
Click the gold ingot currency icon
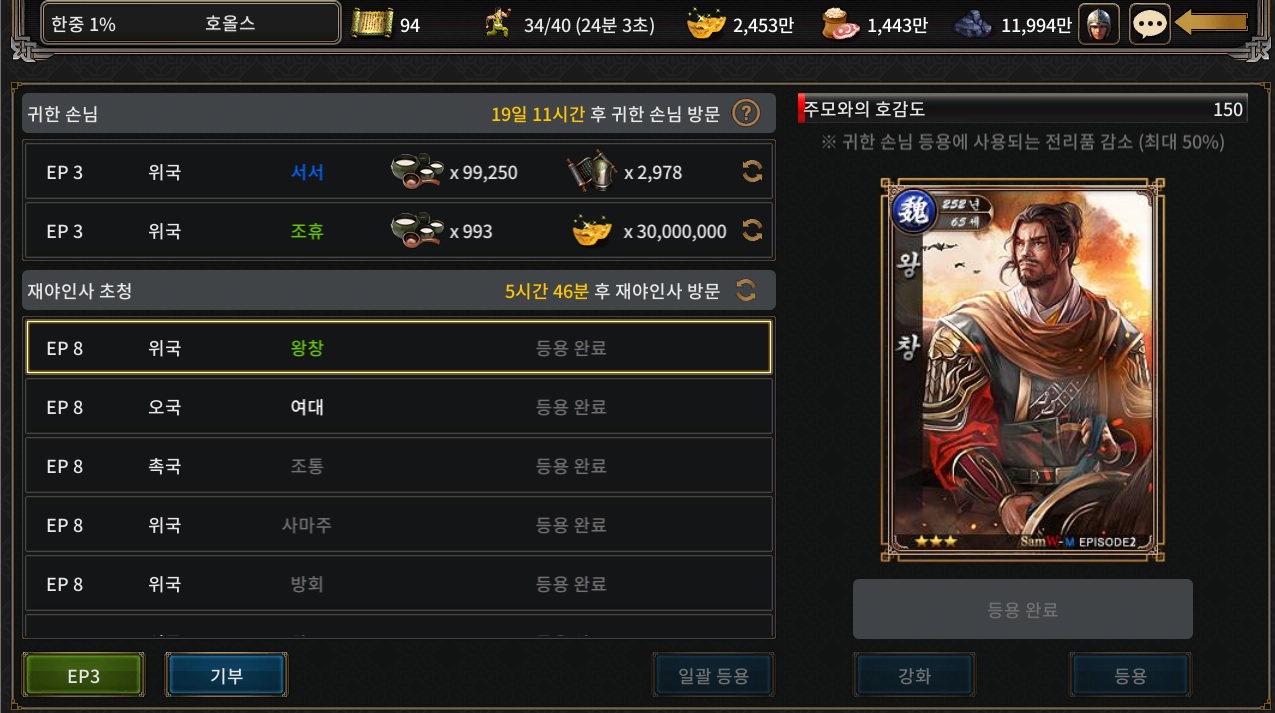(x=706, y=24)
